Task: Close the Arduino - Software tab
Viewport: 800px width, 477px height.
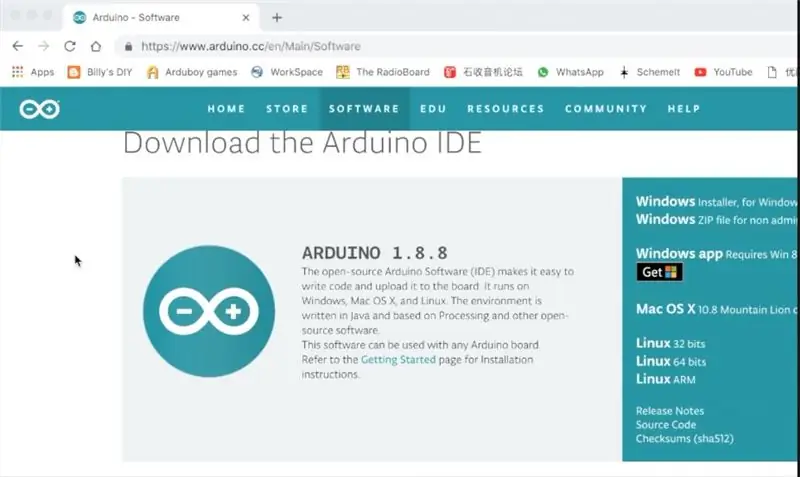Action: click(246, 17)
